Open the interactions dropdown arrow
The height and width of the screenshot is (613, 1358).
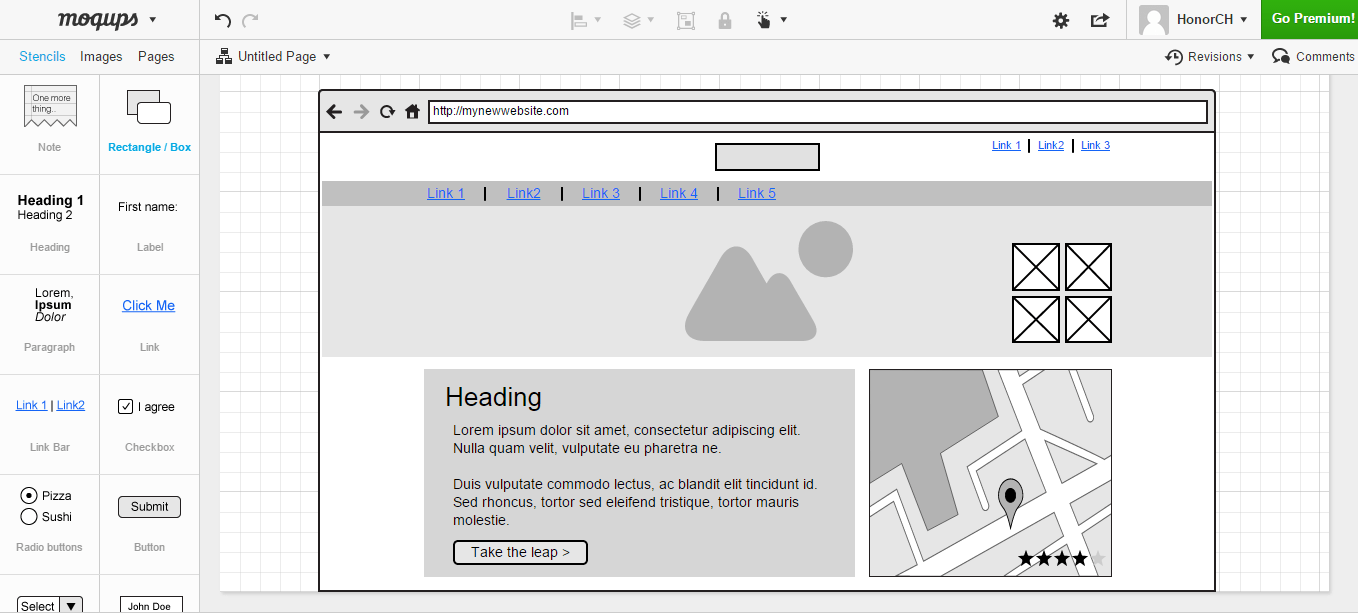point(784,20)
